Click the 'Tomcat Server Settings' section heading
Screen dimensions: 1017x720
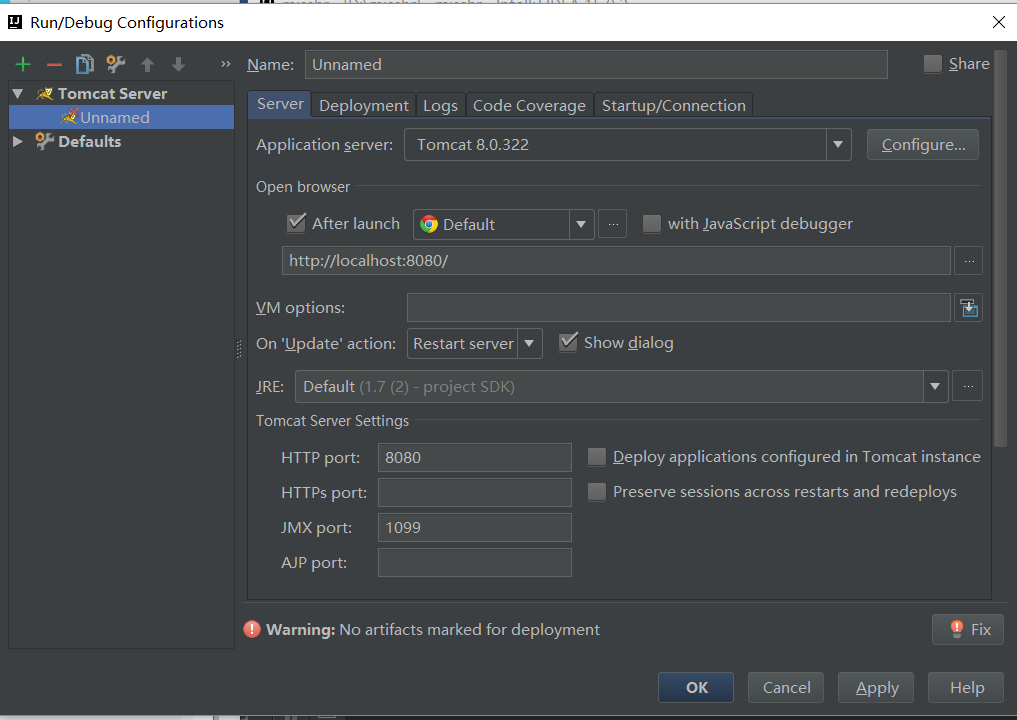pos(332,421)
